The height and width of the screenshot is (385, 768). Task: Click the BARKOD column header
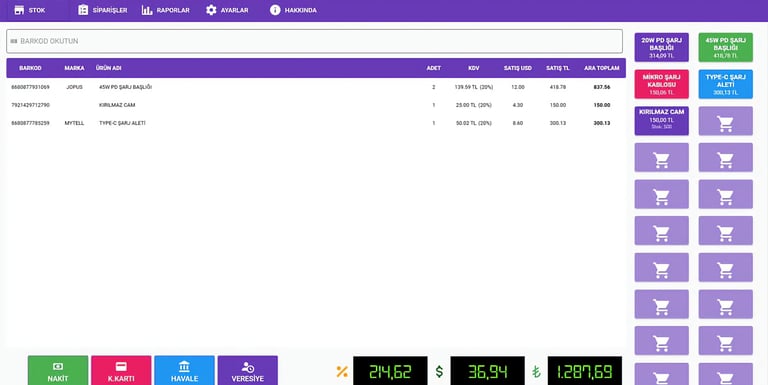click(30, 68)
